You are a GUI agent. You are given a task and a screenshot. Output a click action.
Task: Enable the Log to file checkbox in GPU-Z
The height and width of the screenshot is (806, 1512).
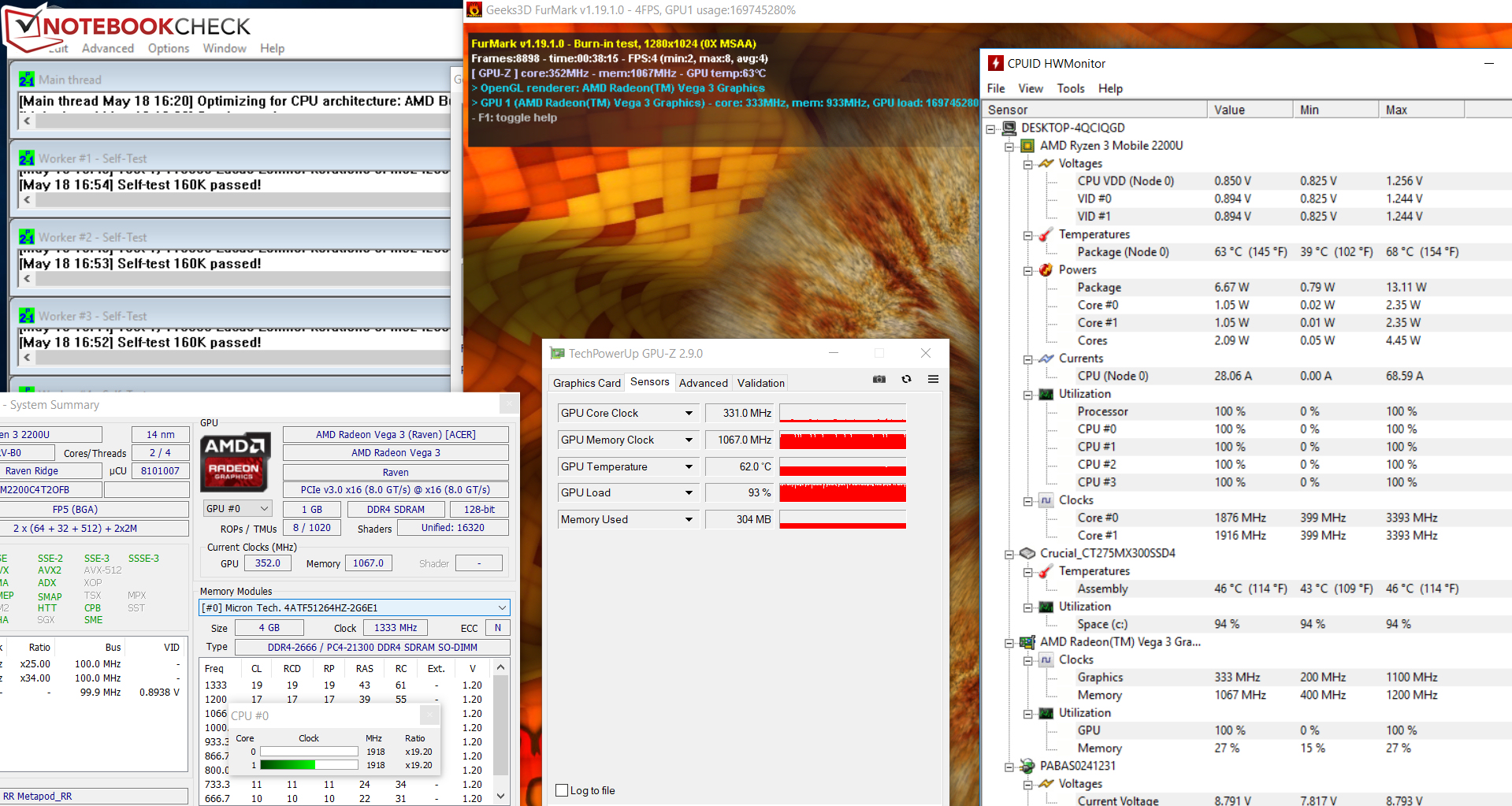(x=562, y=790)
